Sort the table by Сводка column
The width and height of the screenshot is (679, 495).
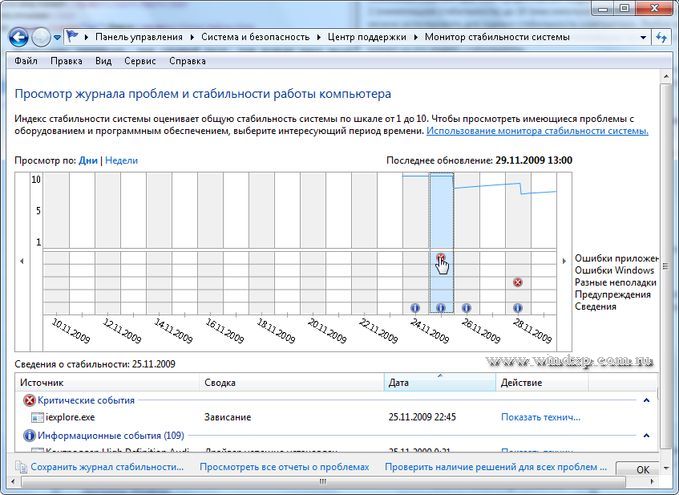(x=291, y=382)
